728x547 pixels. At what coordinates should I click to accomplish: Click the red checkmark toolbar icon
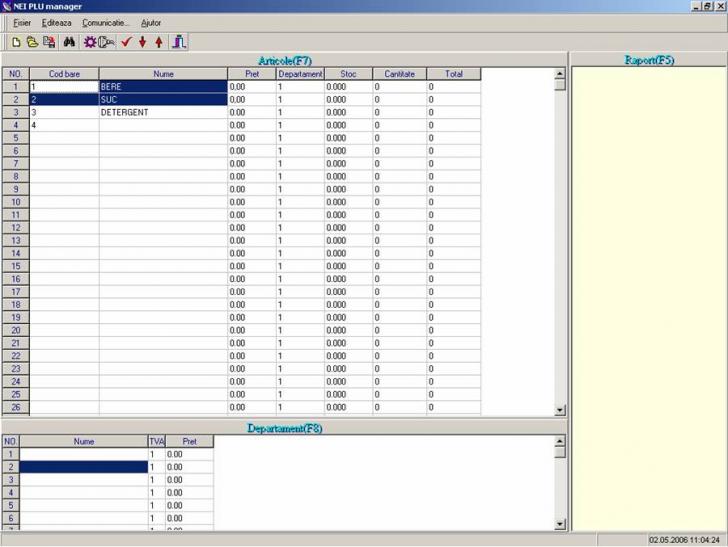[x=126, y=42]
